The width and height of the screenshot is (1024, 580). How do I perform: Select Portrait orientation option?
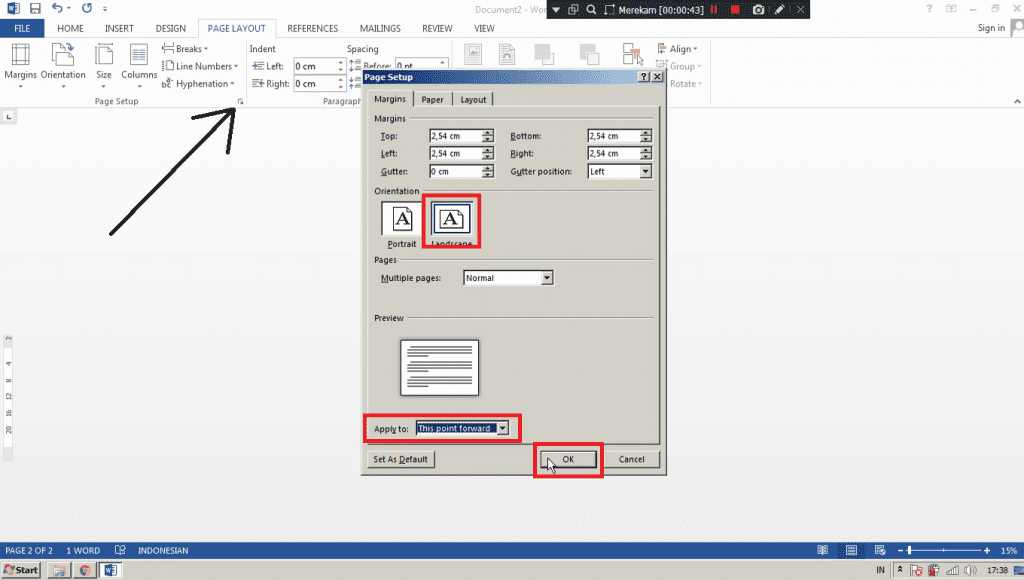[x=402, y=220]
